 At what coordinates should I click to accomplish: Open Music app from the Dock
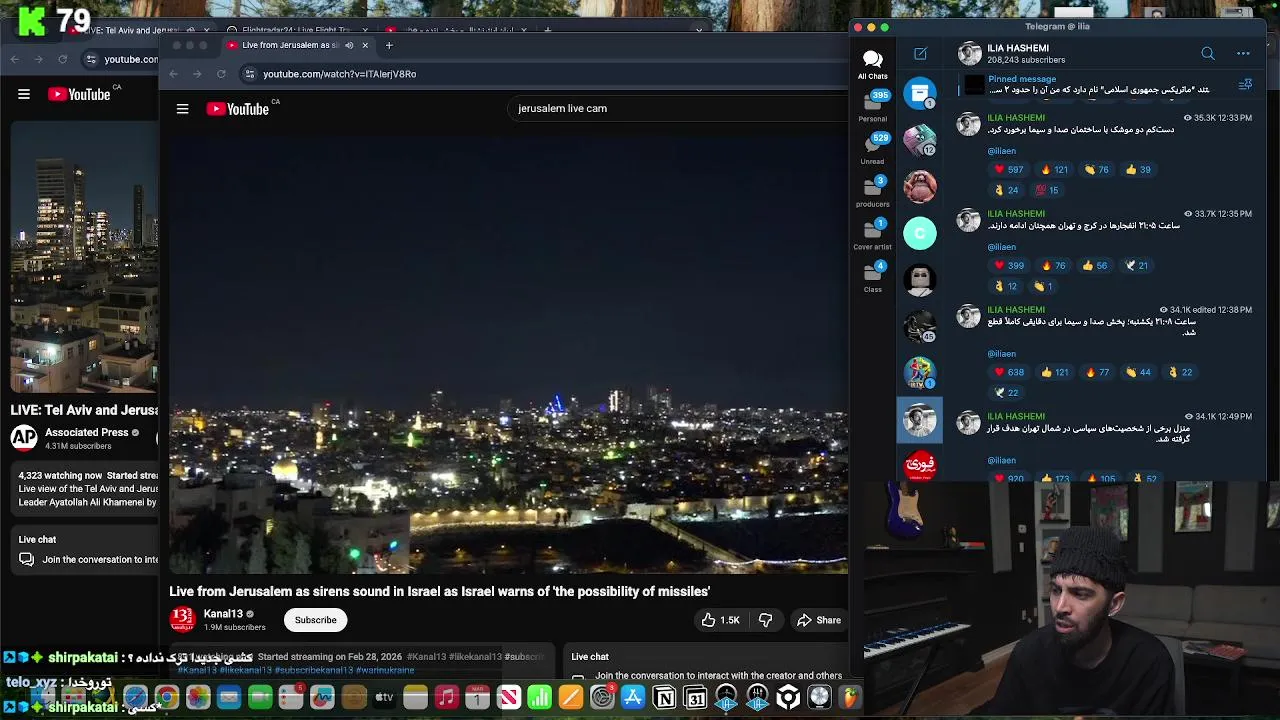[447, 697]
